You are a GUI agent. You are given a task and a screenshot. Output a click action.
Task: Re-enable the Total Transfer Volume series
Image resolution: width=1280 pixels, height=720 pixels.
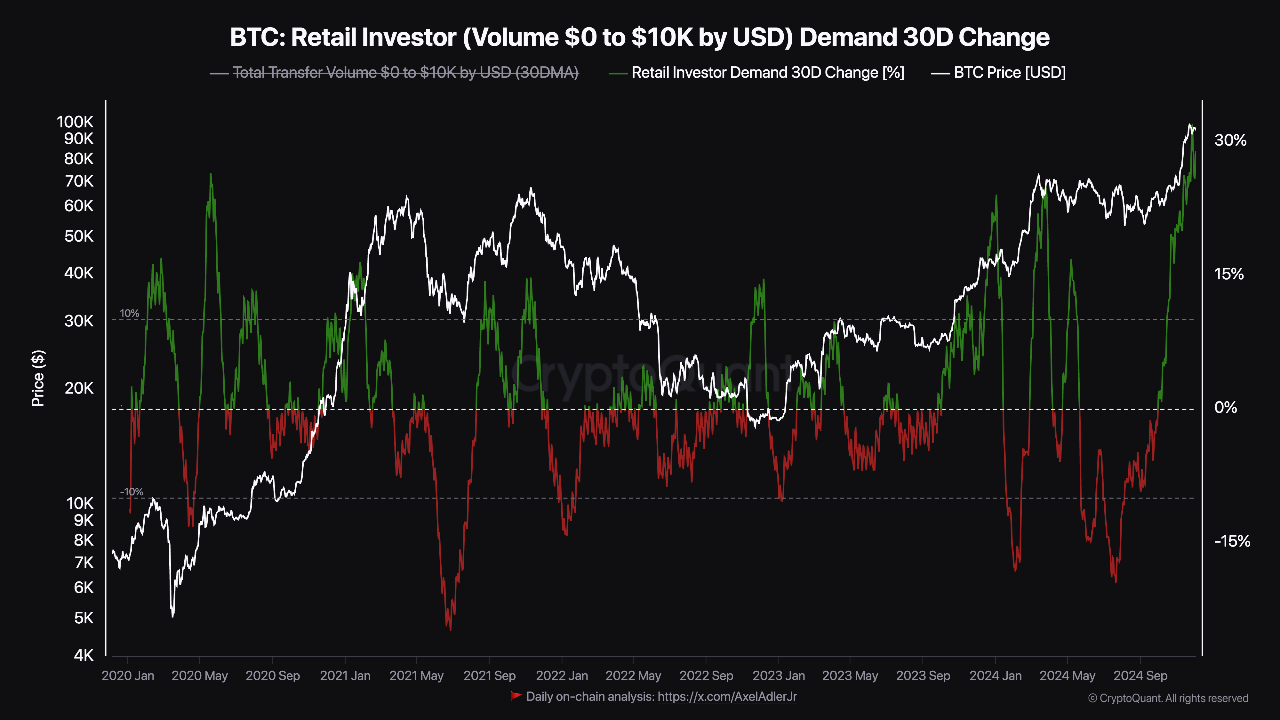coord(404,72)
